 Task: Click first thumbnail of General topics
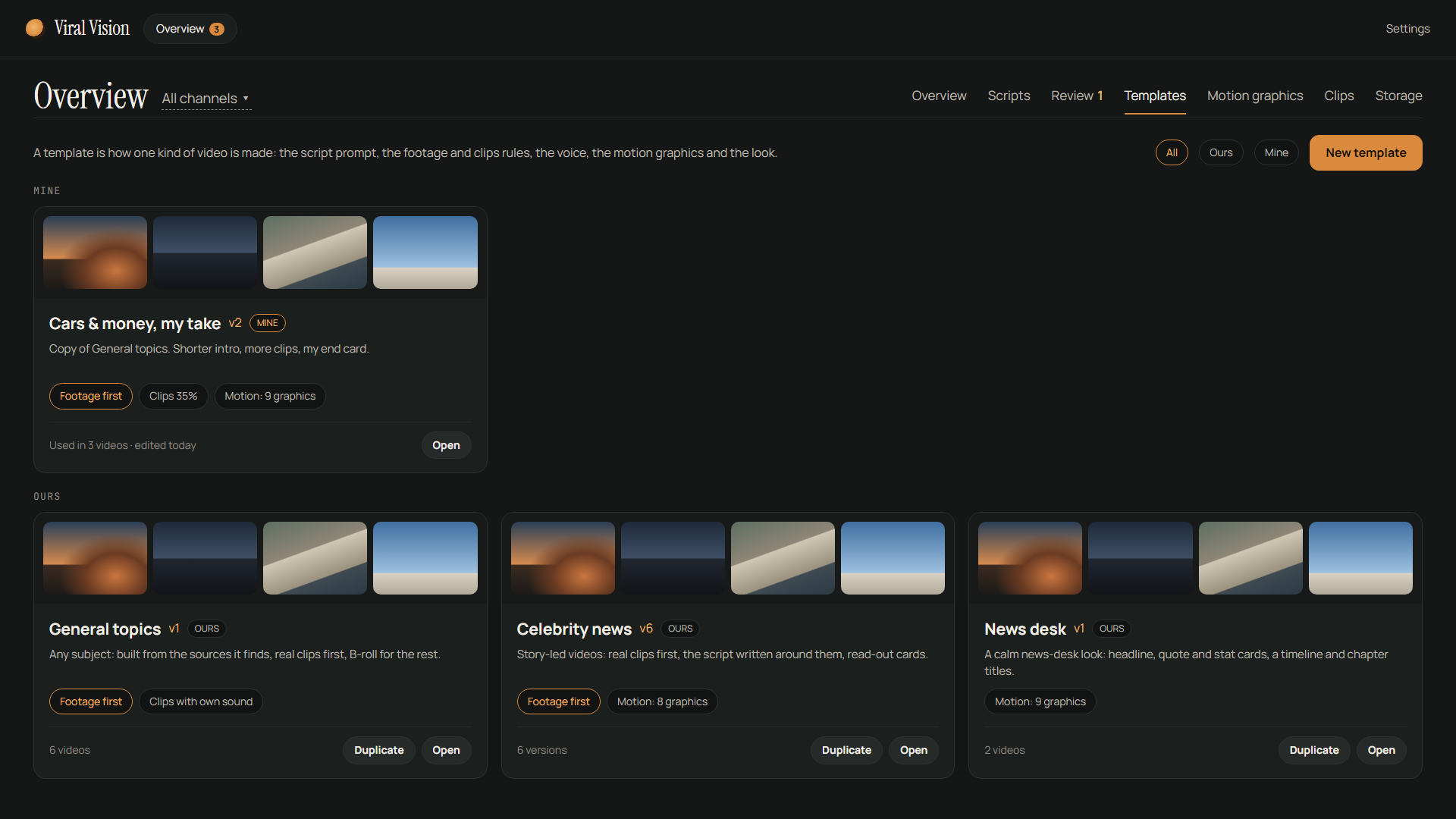point(95,558)
